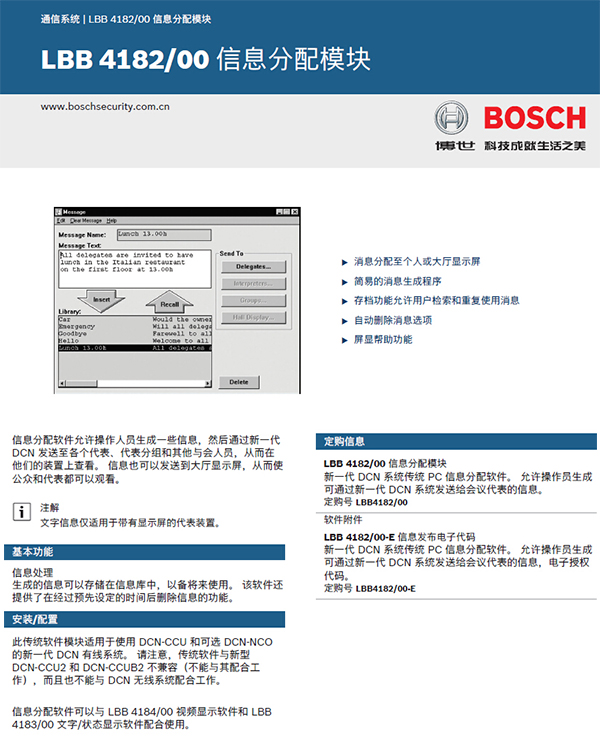Click the 信息处理 subheading

[x=33, y=572]
